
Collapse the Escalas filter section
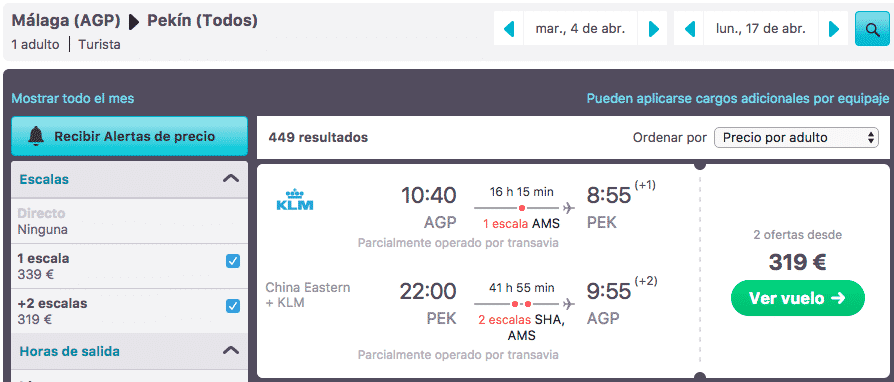[230, 179]
